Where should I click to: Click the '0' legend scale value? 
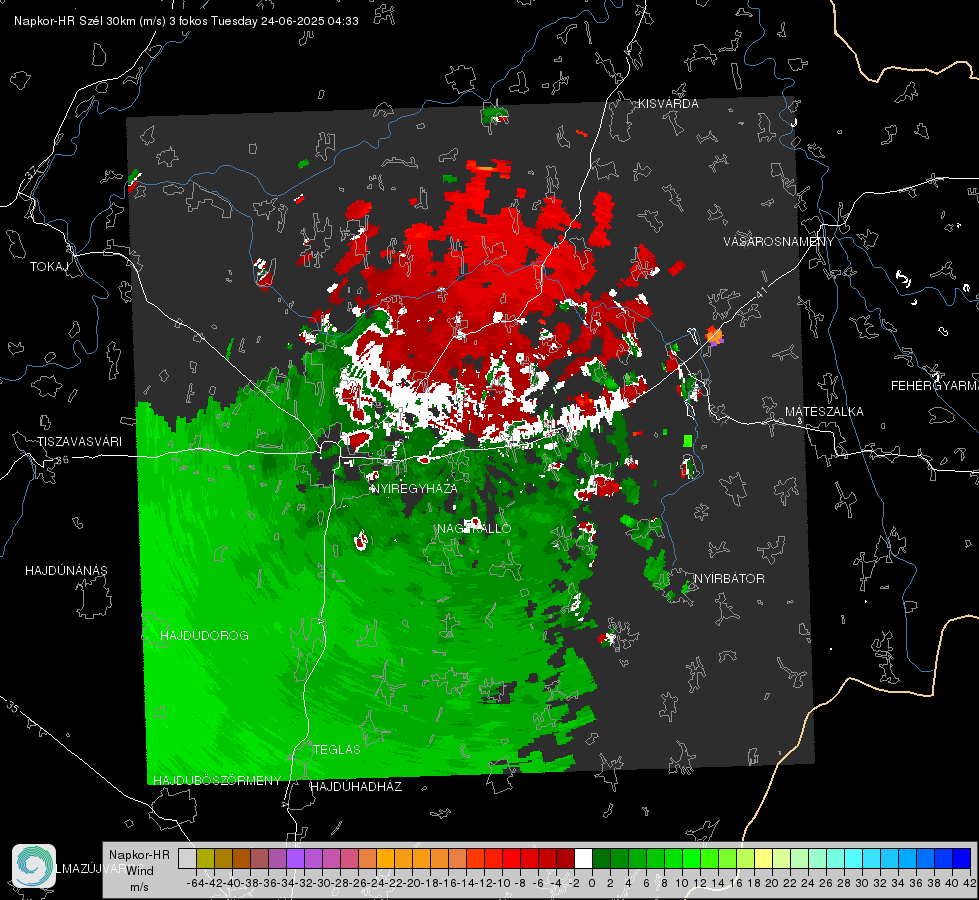[592, 883]
